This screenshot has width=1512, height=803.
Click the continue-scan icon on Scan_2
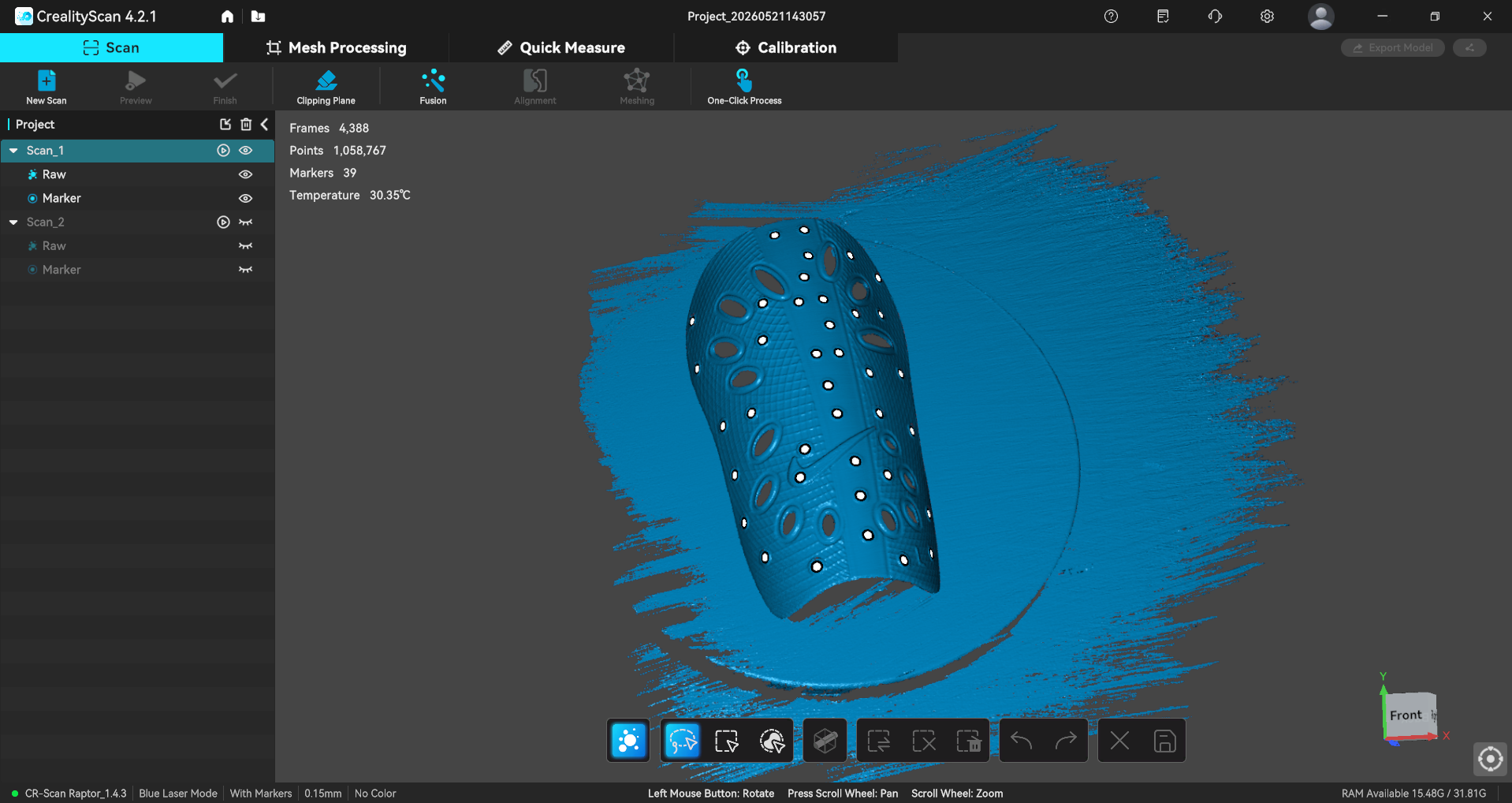click(223, 222)
